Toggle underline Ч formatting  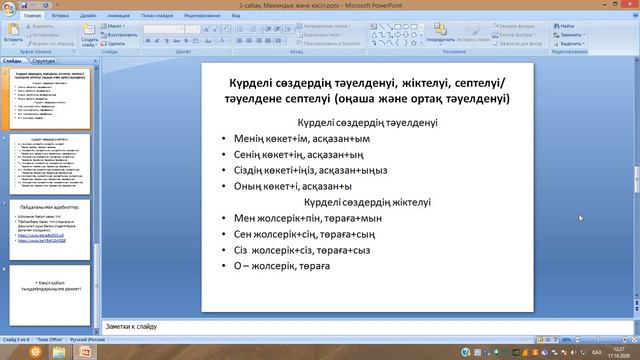[x=167, y=41]
